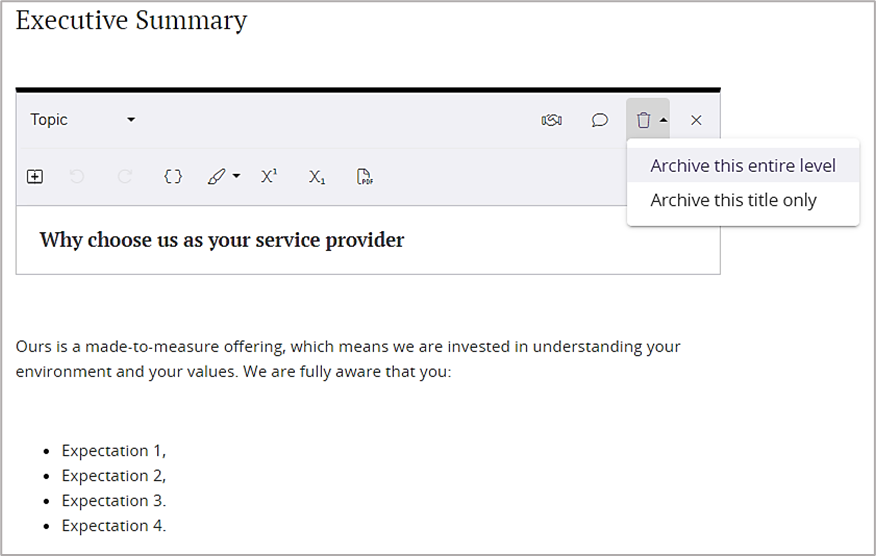
Task: Collapse the archive menu caret
Action: tap(663, 120)
